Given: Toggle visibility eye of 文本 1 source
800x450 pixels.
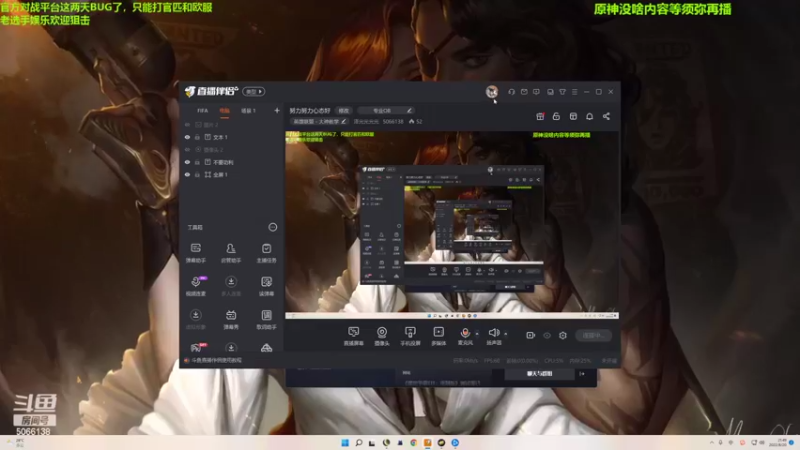Looking at the screenshot, I should (187, 137).
